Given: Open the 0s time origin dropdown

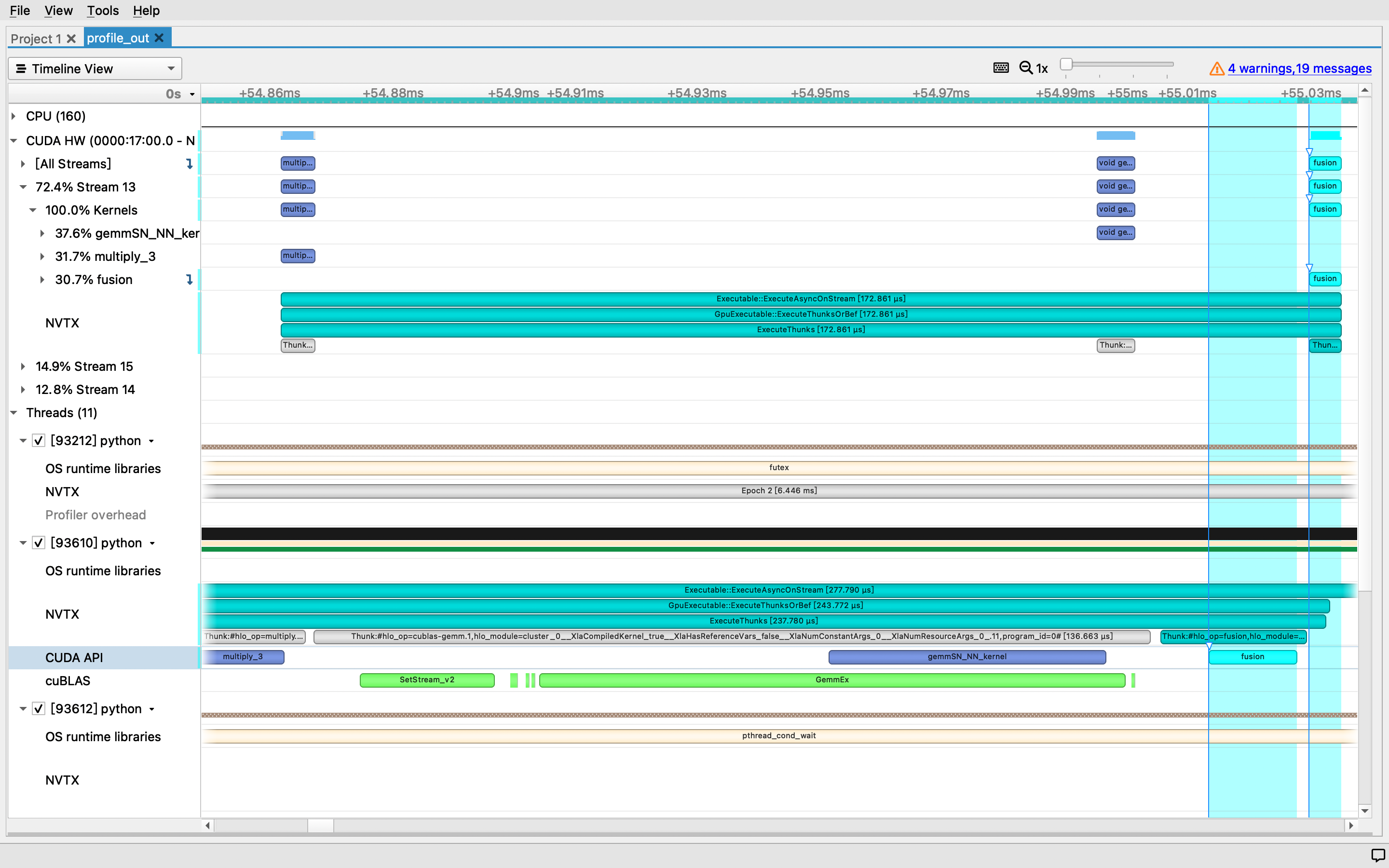Looking at the screenshot, I should (192, 94).
